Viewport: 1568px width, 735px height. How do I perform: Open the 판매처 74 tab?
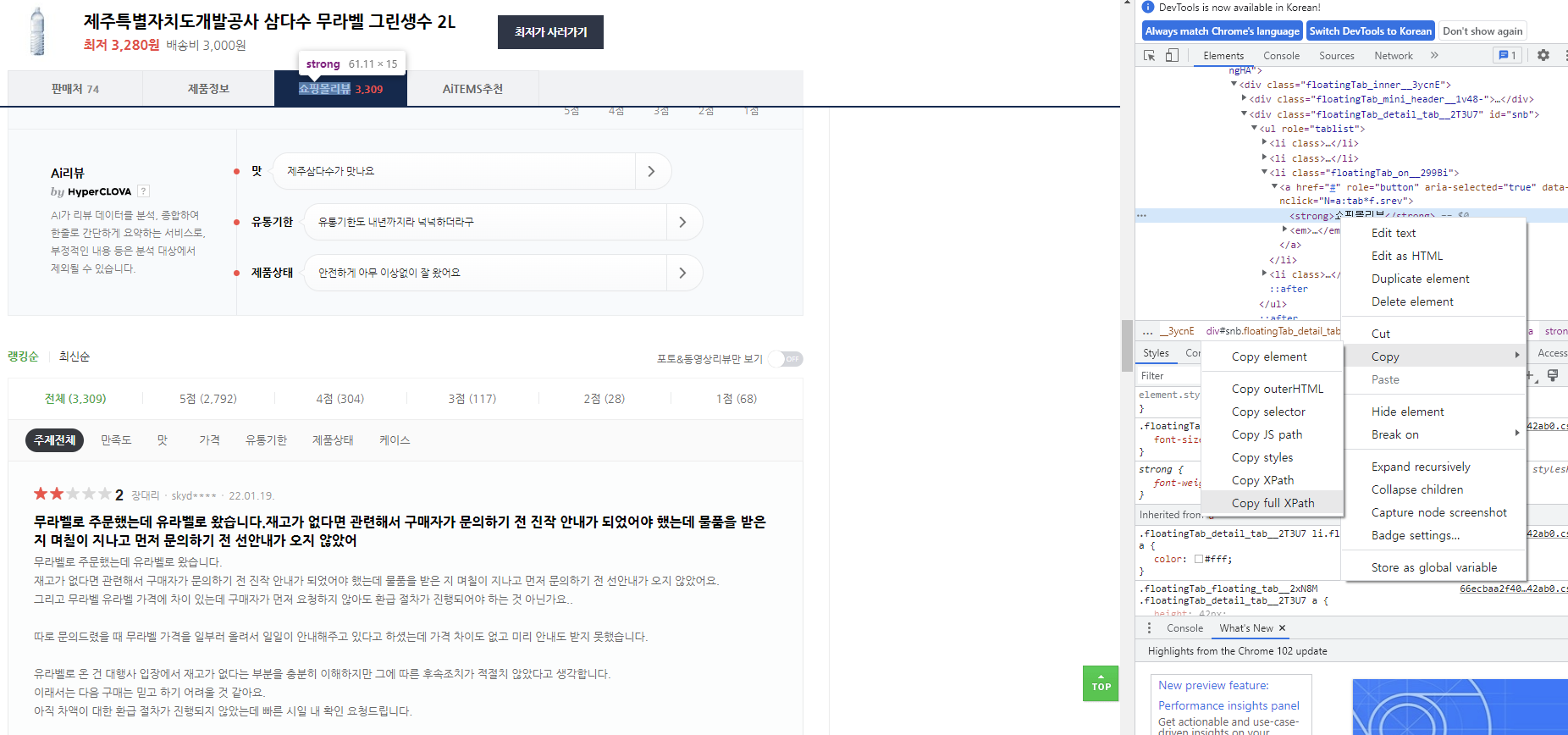[x=75, y=89]
